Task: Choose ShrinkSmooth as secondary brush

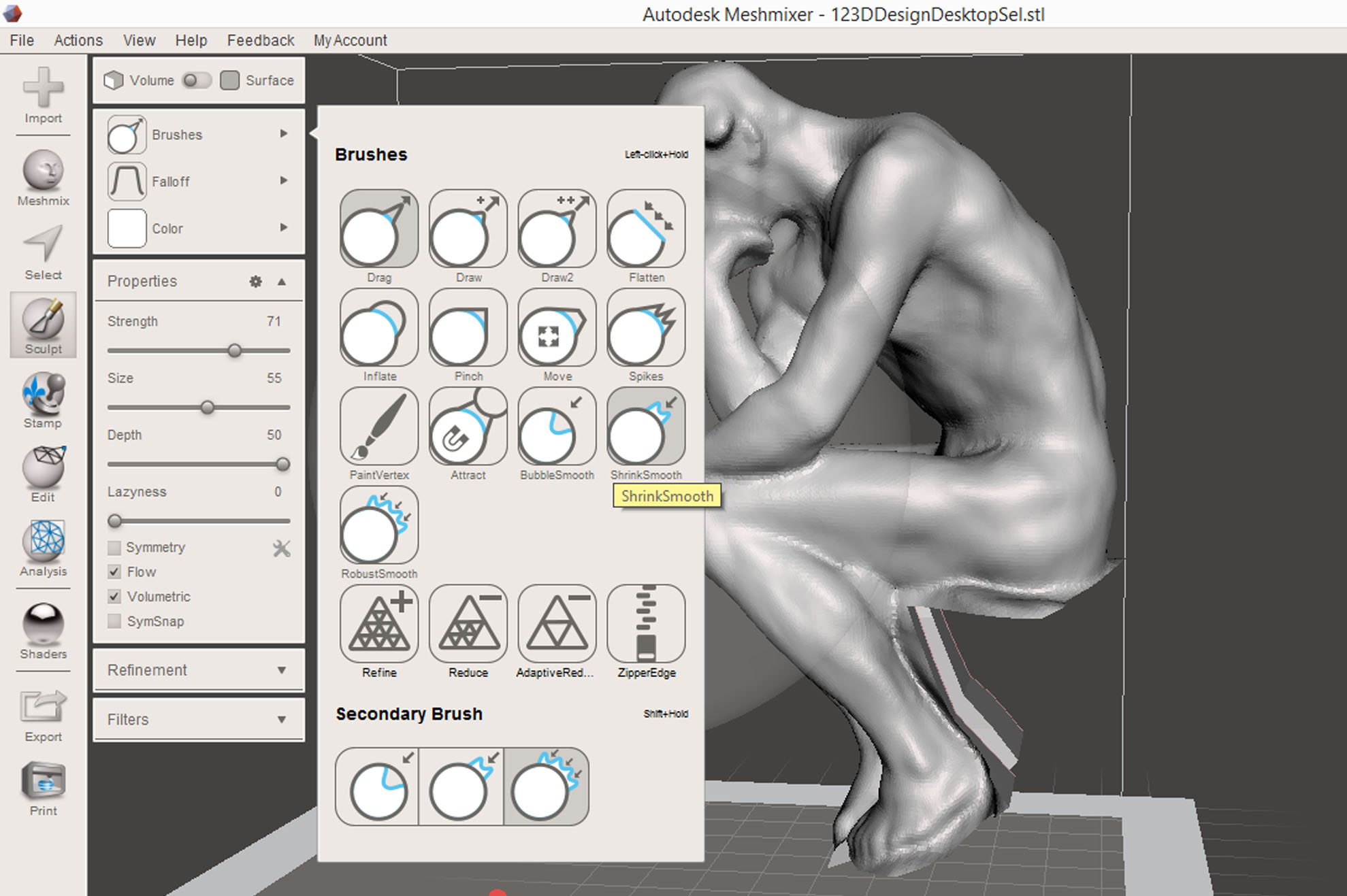Action: 461,786
